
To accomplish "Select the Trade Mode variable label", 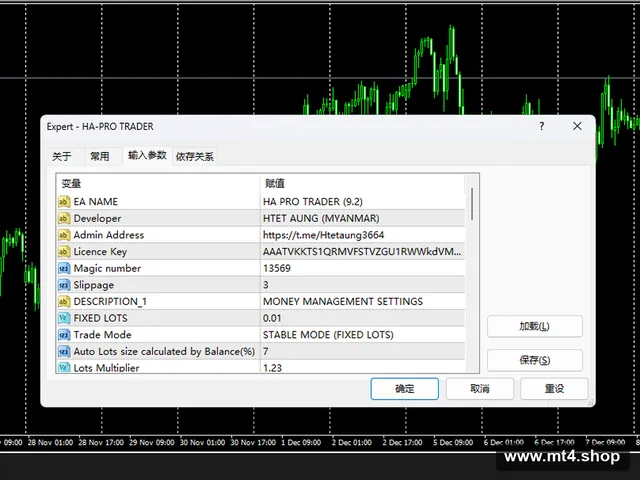I will tap(102, 335).
